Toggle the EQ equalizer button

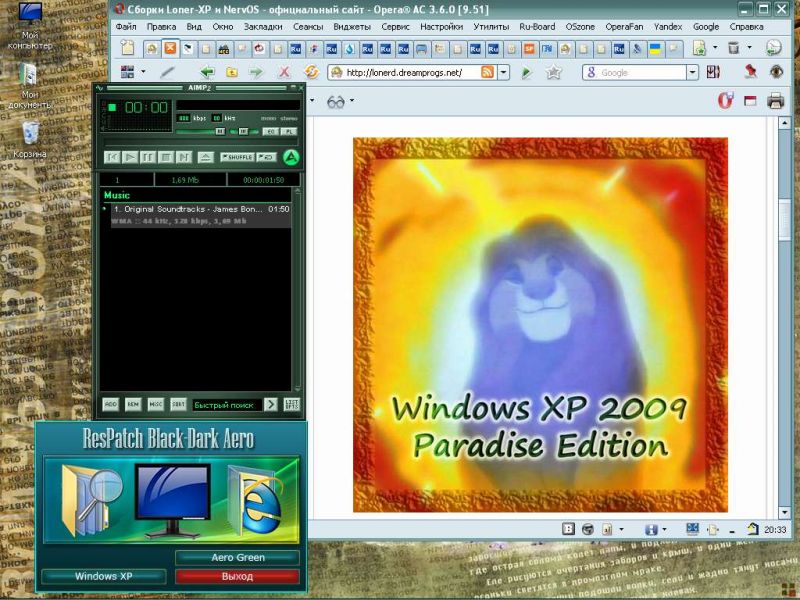click(269, 131)
